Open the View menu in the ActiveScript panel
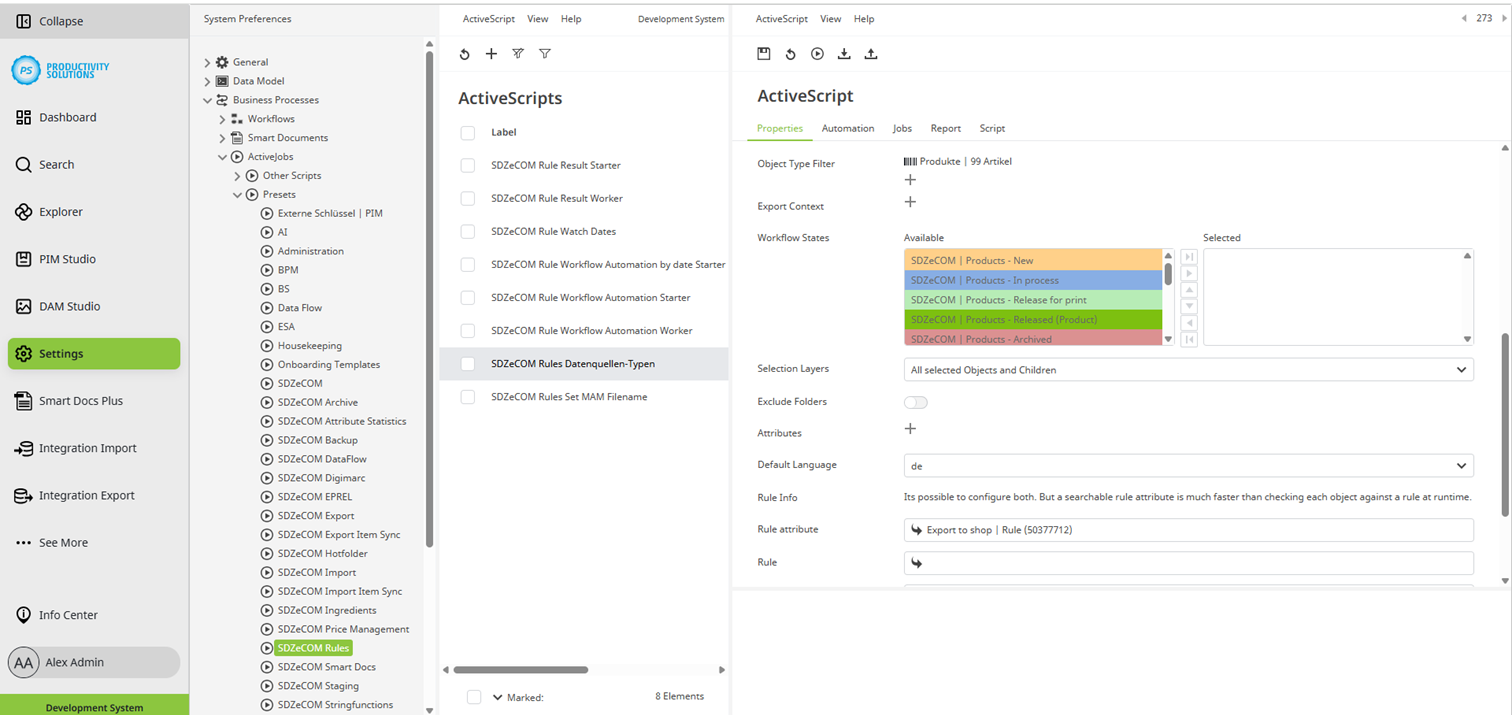1512x715 pixels. click(830, 18)
